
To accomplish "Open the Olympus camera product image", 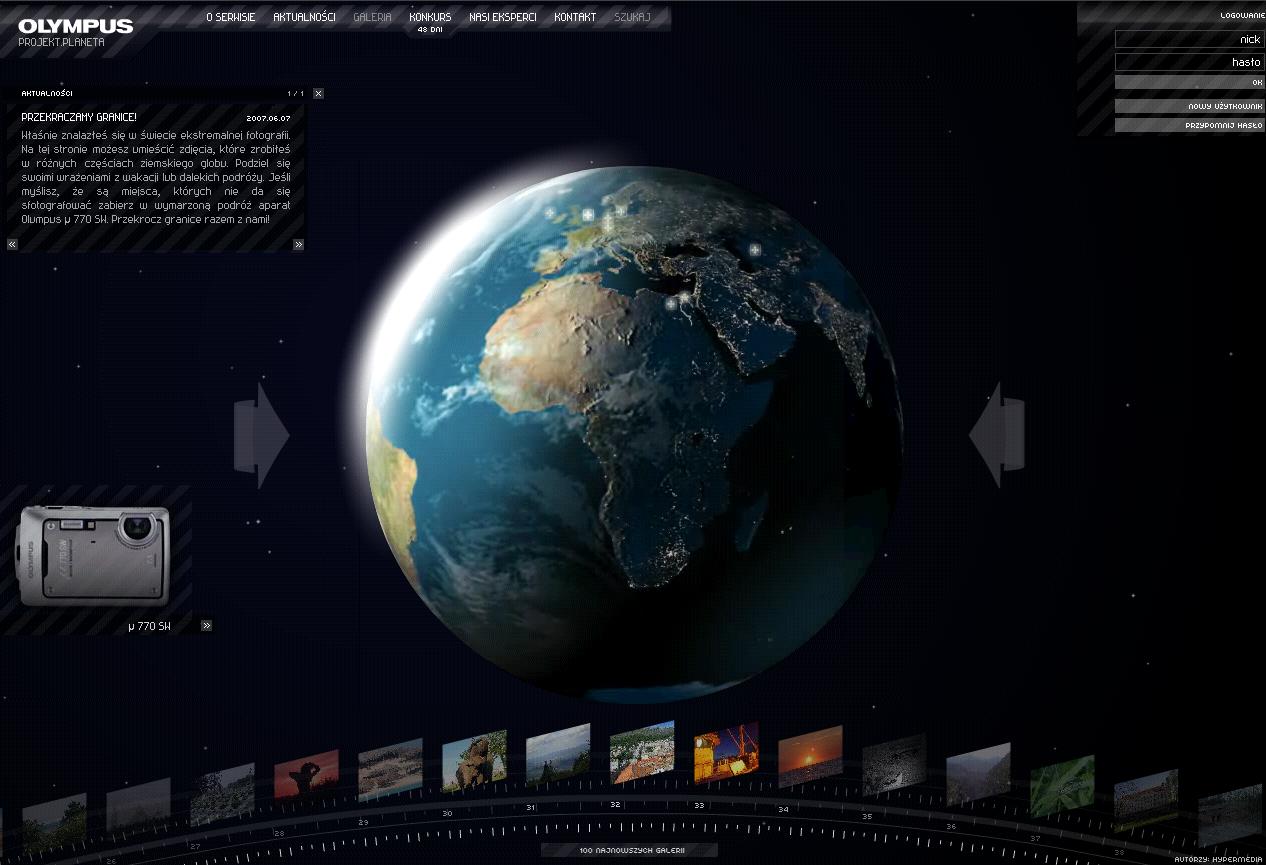I will click(95, 555).
